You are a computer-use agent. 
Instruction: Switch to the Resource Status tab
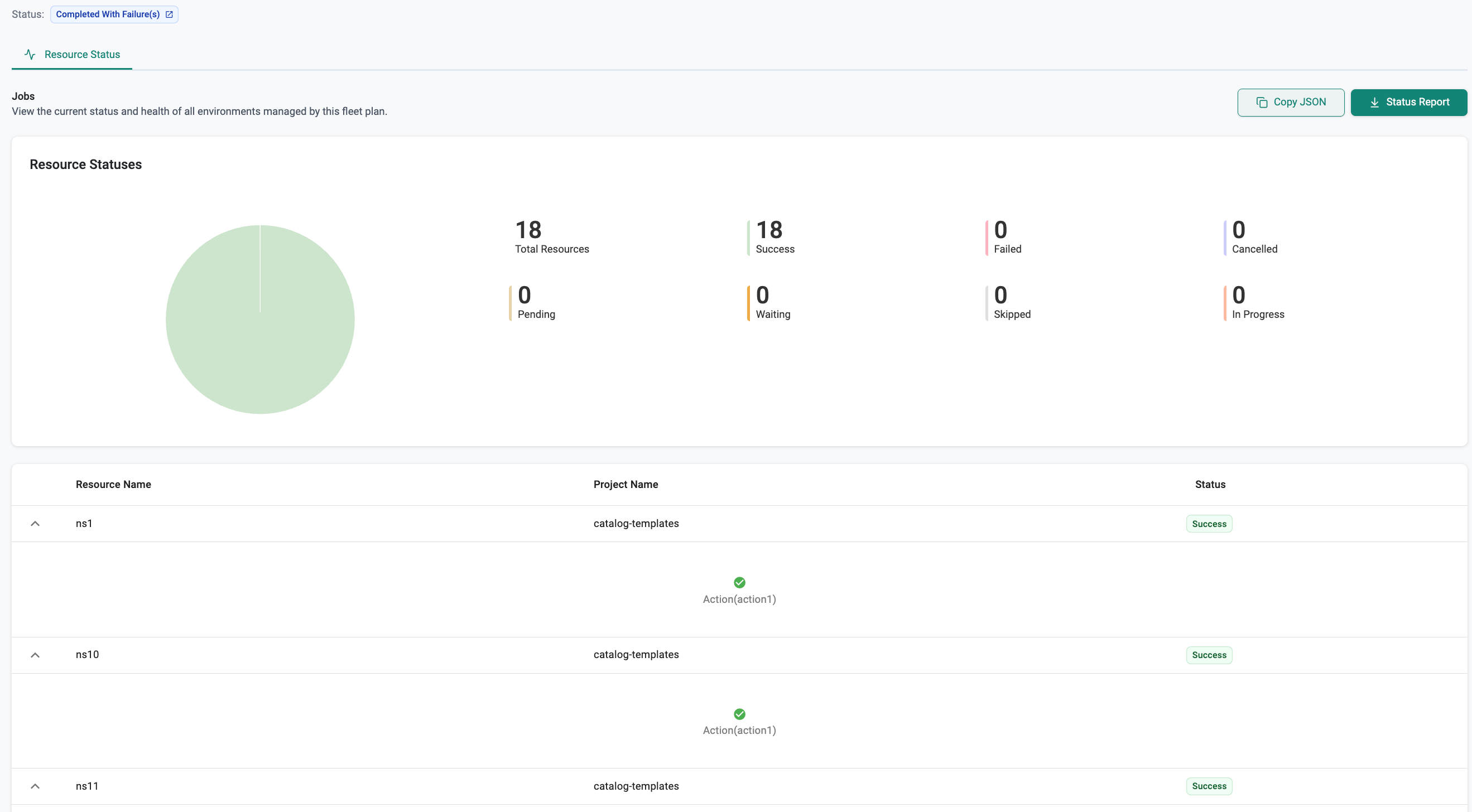(x=81, y=54)
